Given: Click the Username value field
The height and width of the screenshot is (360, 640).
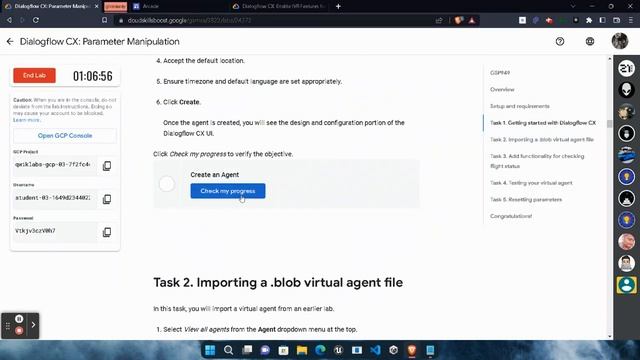Looking at the screenshot, I should coord(55,198).
